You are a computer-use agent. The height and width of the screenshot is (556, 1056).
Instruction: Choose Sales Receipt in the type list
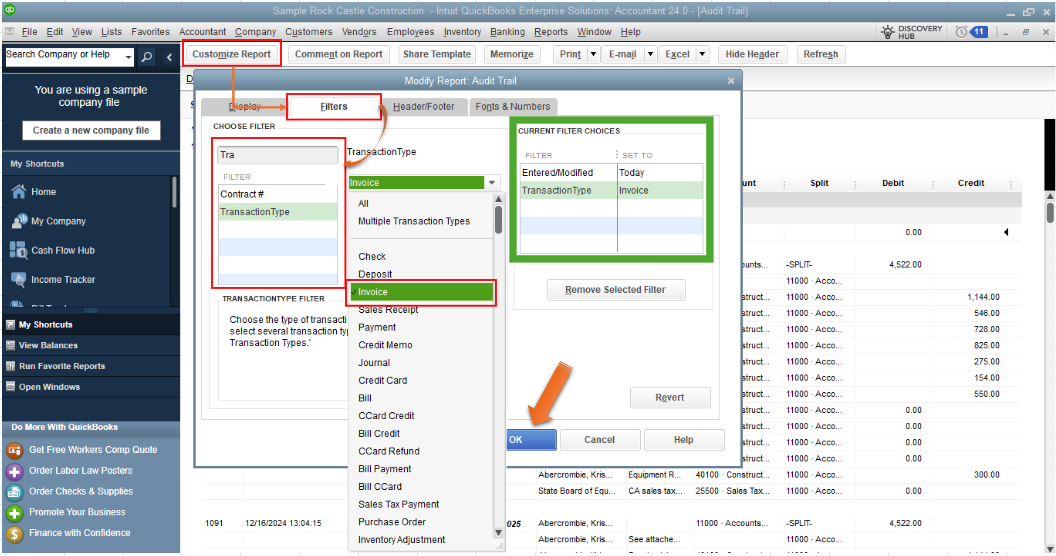(388, 310)
